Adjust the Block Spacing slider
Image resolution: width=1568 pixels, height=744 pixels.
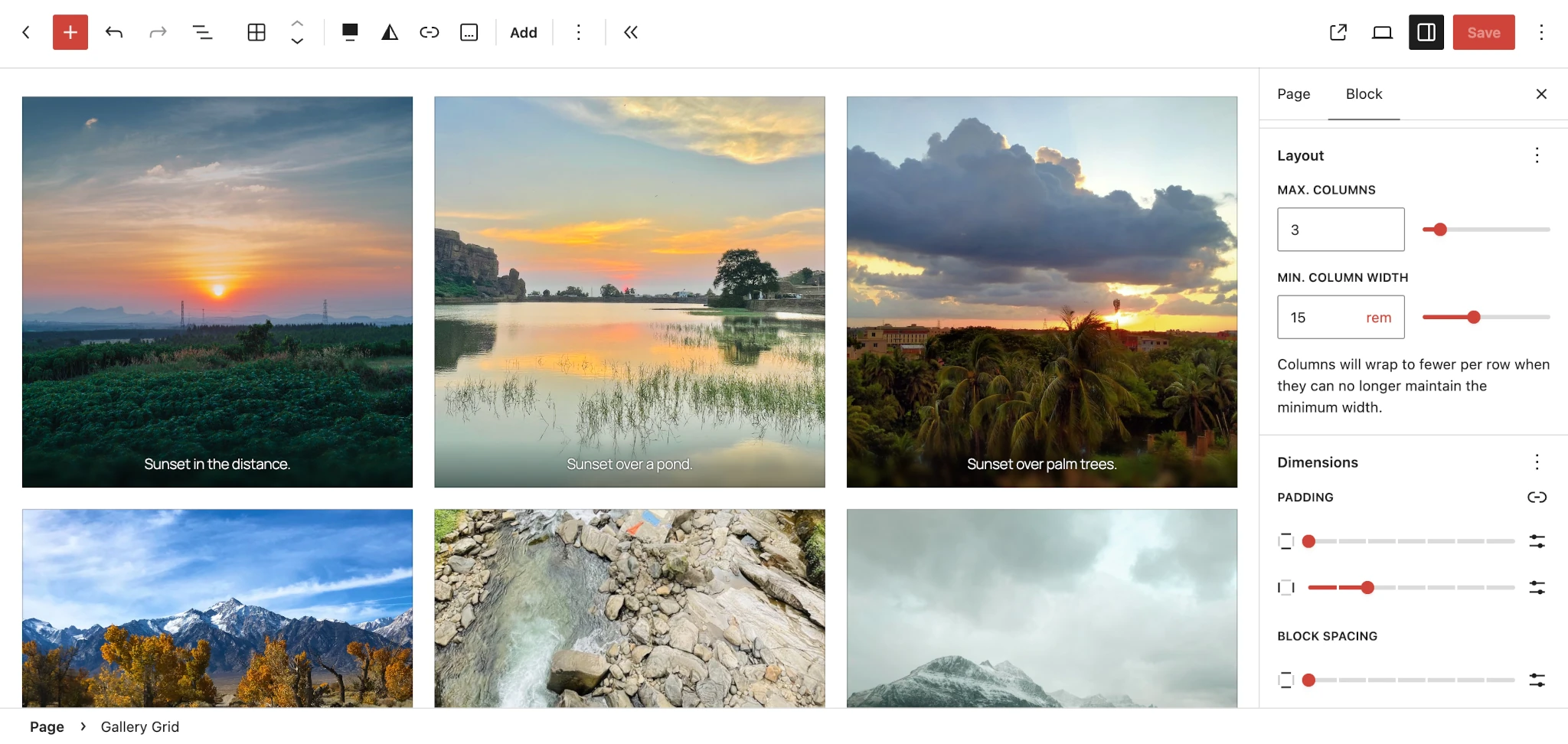tap(1412, 680)
